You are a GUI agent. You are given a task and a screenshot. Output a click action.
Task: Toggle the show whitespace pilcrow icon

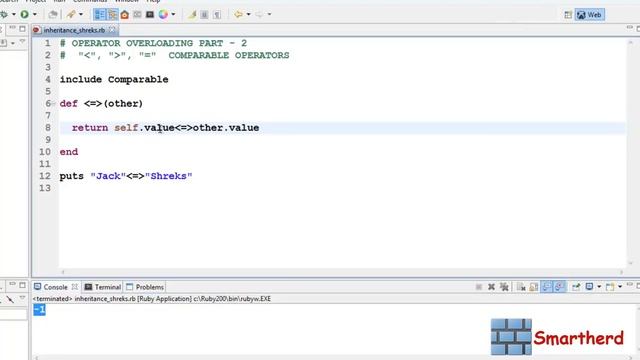pos(217,15)
